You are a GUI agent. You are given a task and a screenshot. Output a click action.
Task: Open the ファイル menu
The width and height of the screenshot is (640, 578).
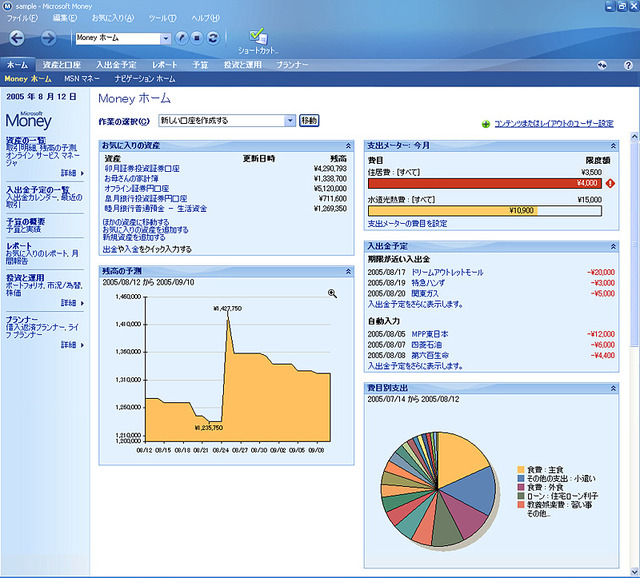[22, 18]
